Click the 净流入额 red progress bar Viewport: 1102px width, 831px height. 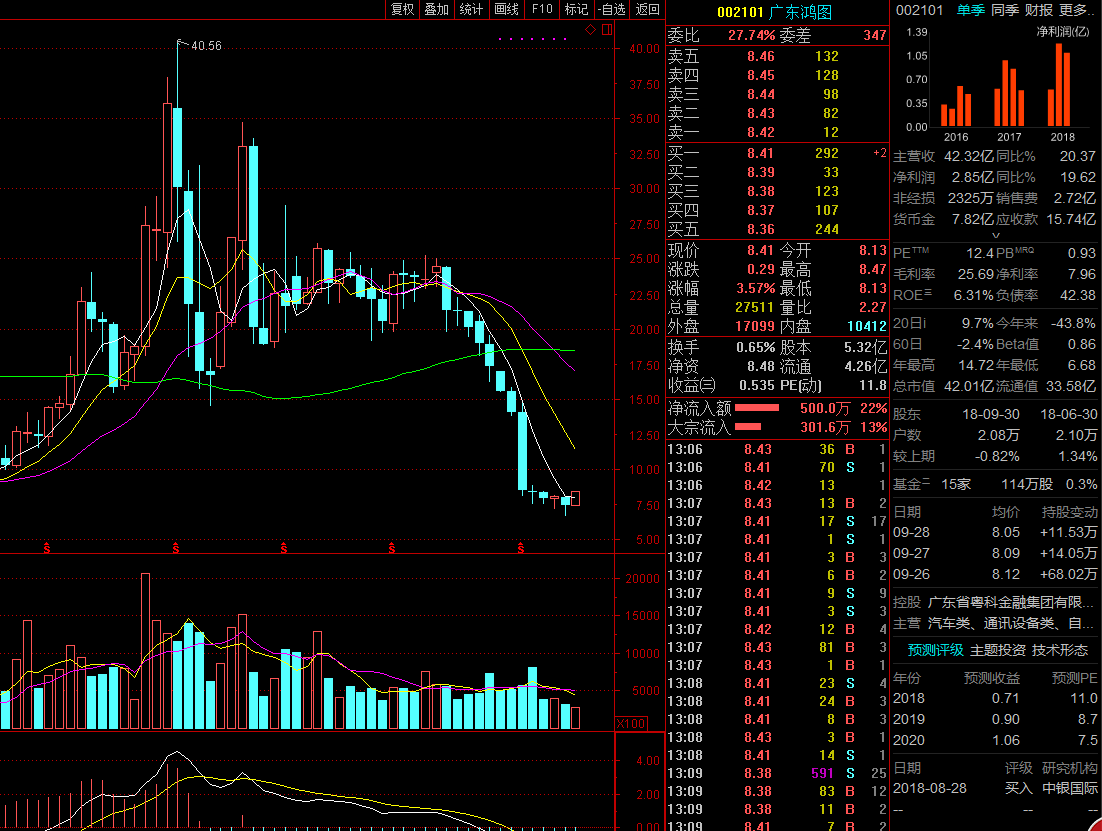756,408
